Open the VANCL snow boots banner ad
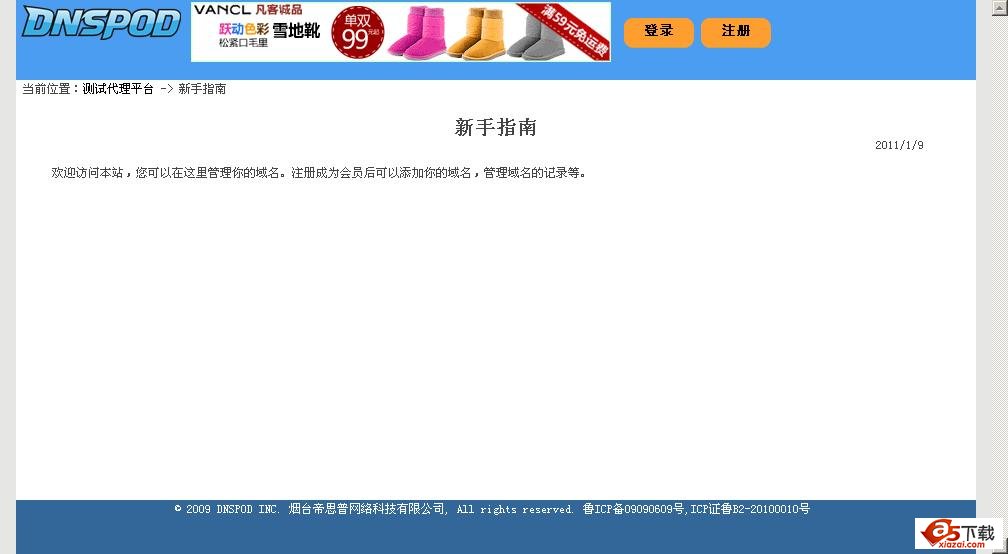The width and height of the screenshot is (1008, 554). coord(400,32)
